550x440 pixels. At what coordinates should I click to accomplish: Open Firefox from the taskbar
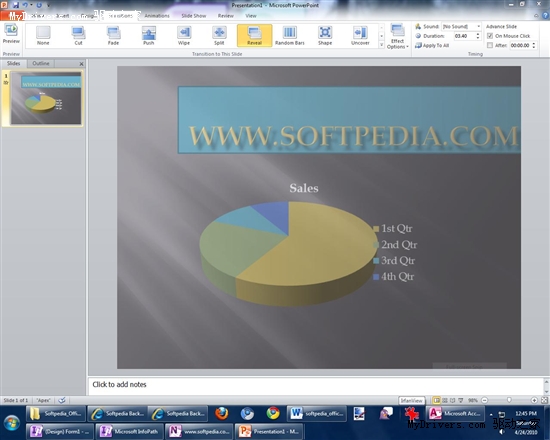(221, 413)
